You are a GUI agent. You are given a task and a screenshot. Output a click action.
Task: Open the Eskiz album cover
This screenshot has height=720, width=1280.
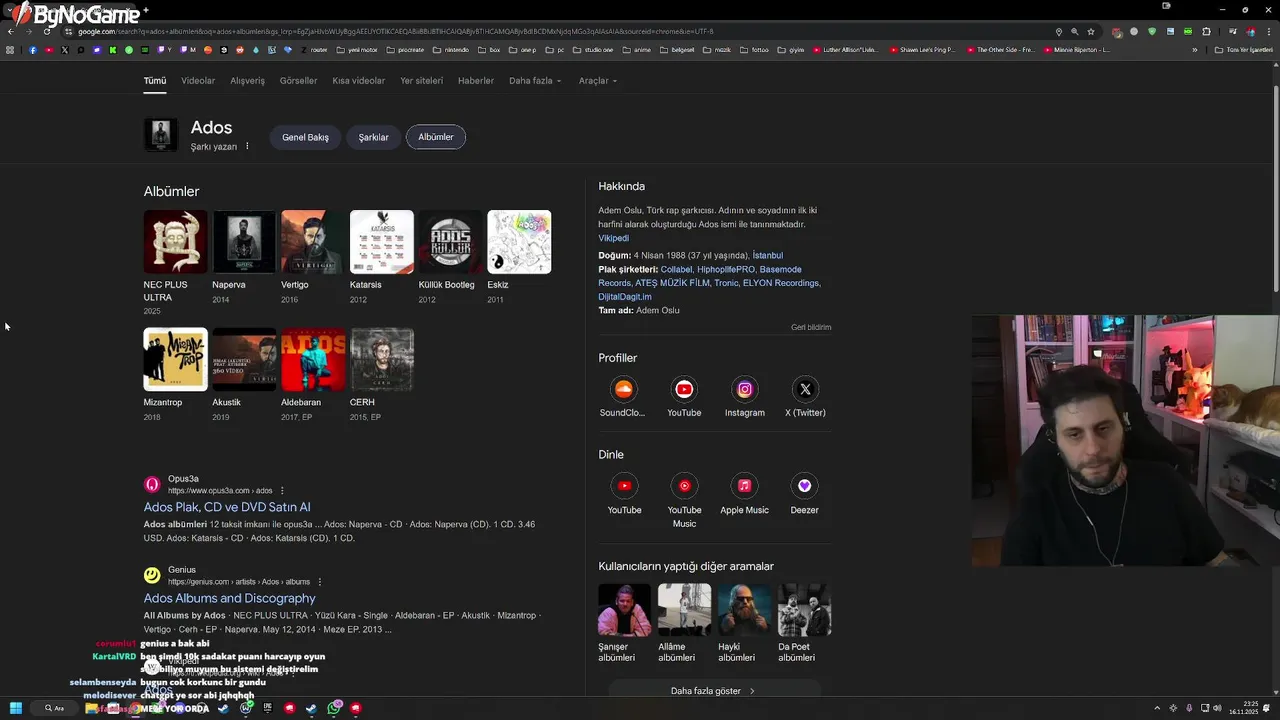519,242
